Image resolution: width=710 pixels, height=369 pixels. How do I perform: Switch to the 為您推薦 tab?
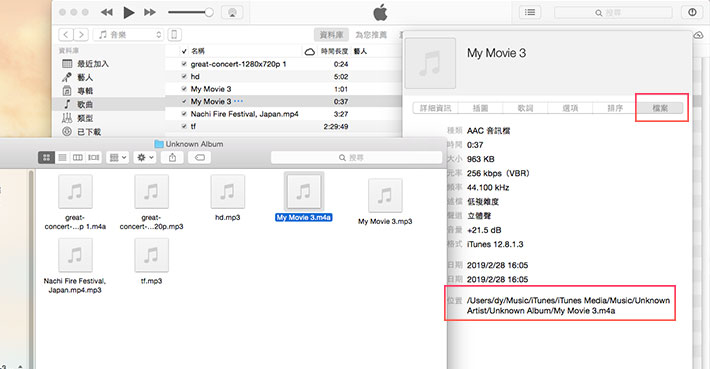pos(371,35)
